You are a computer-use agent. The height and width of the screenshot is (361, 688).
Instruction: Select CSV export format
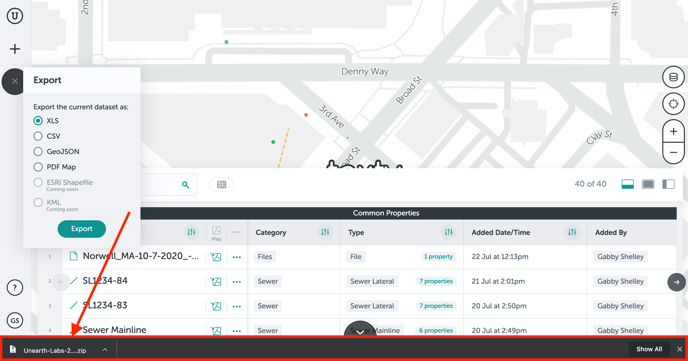point(38,136)
